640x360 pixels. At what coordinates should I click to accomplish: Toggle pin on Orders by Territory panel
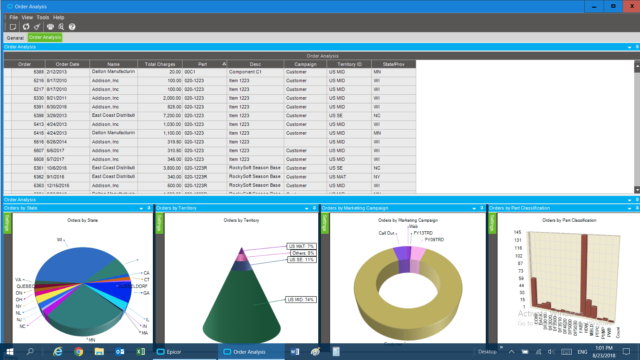(x=314, y=208)
